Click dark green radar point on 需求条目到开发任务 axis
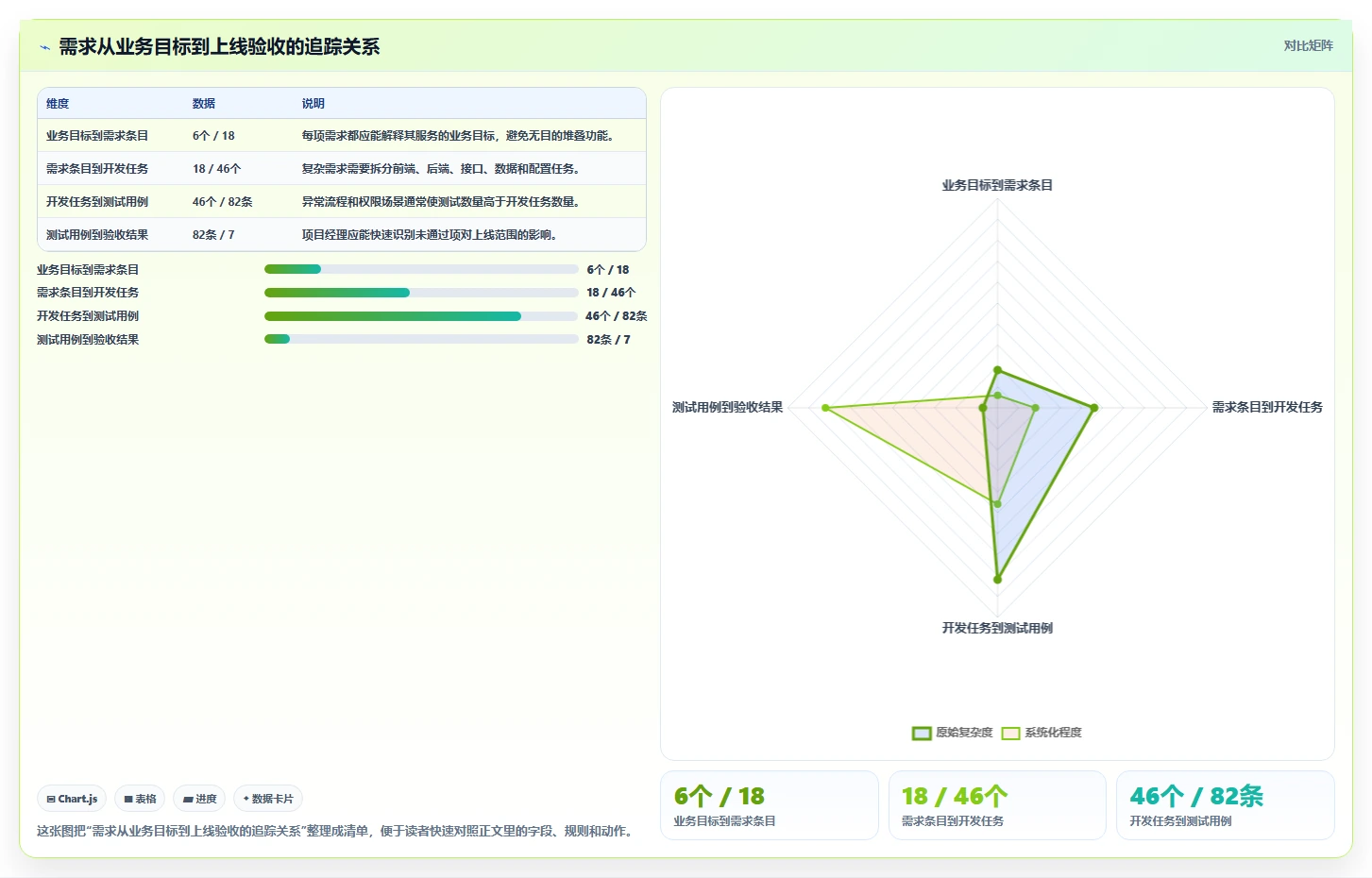The width and height of the screenshot is (1372, 878). coord(1094,408)
